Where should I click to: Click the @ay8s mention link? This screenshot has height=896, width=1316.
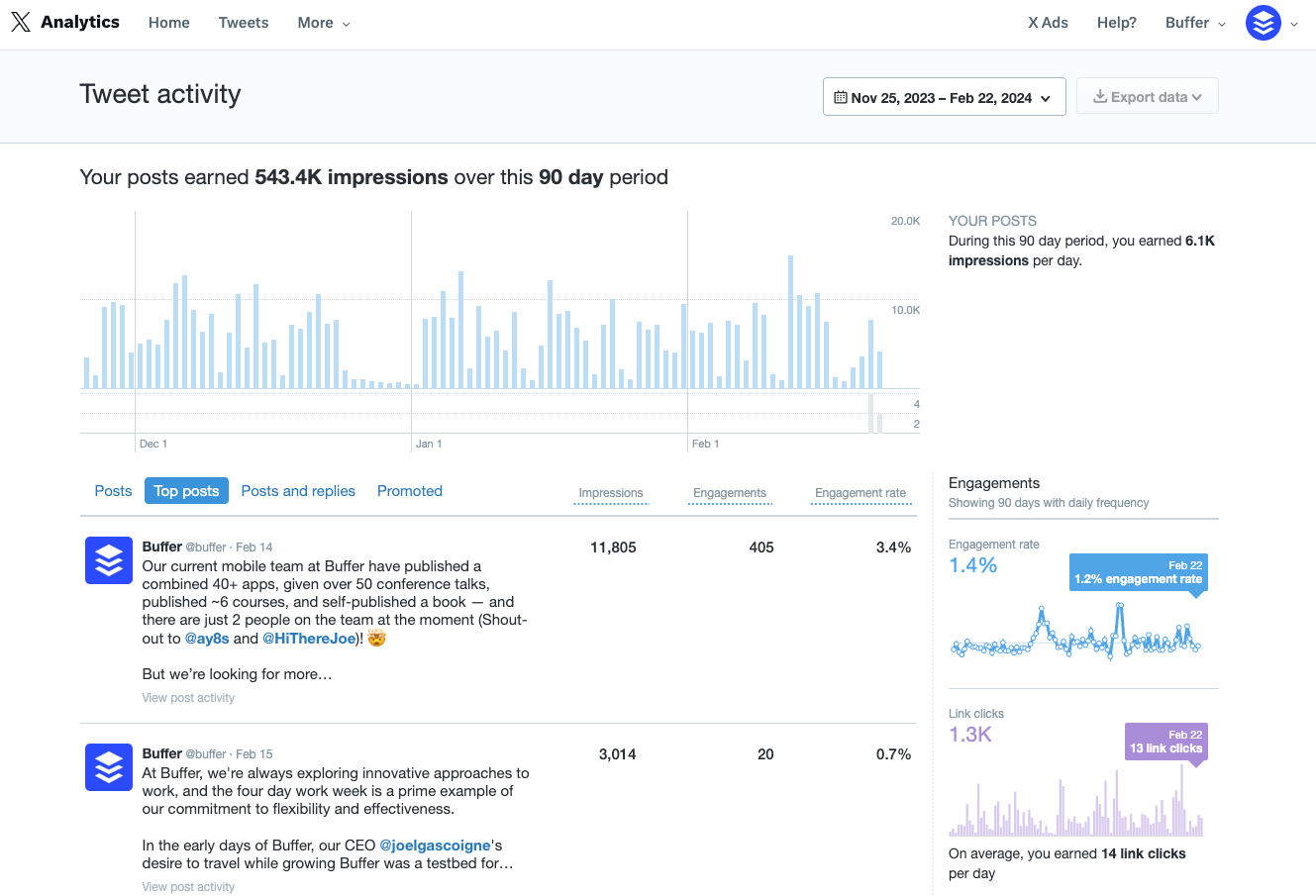pyautogui.click(x=207, y=639)
